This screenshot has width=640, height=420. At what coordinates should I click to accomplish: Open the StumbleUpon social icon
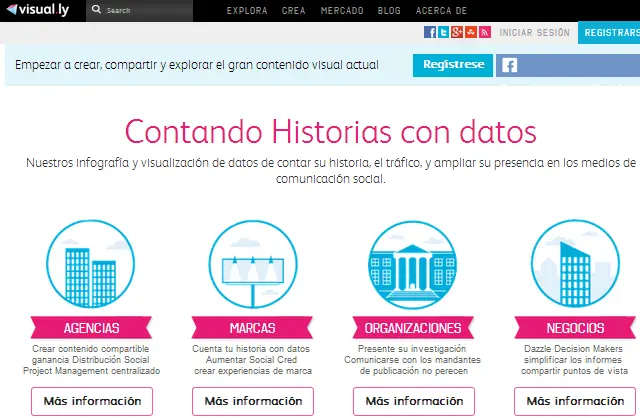click(x=470, y=32)
